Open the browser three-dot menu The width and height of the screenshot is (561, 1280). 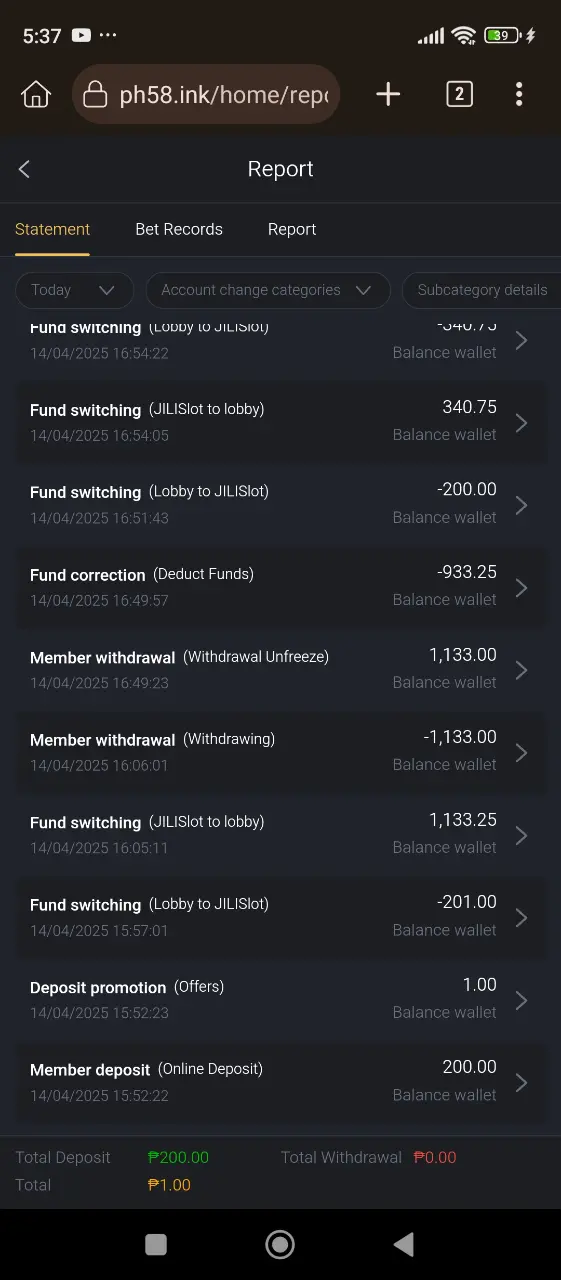519,94
